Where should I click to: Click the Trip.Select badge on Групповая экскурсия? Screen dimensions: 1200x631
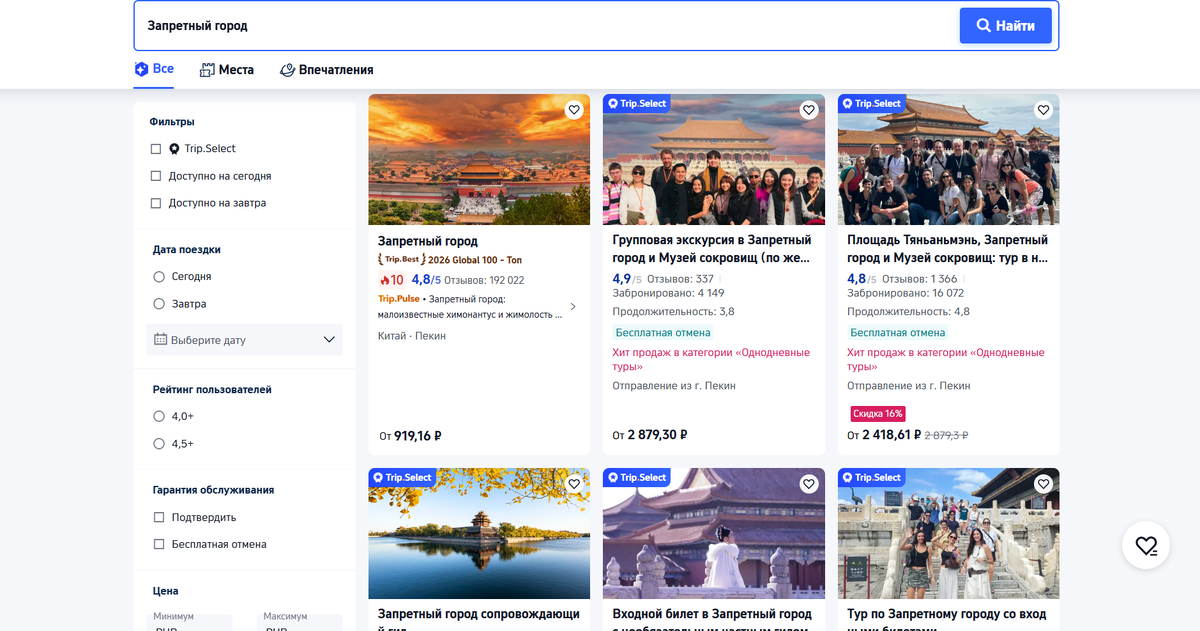637,103
